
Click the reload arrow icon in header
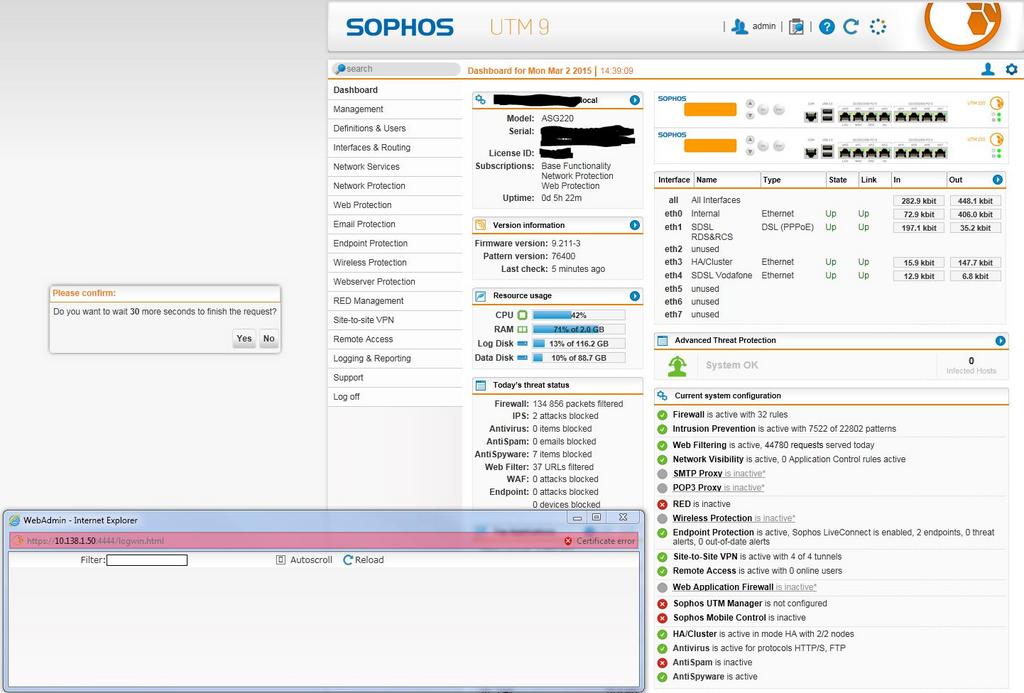click(851, 27)
